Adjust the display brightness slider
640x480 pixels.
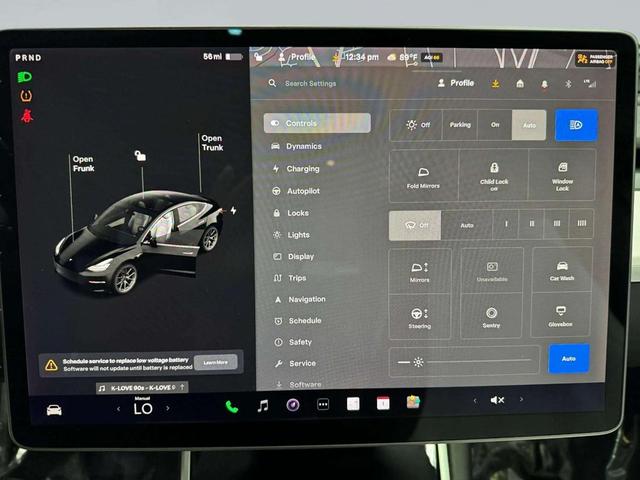464,361
